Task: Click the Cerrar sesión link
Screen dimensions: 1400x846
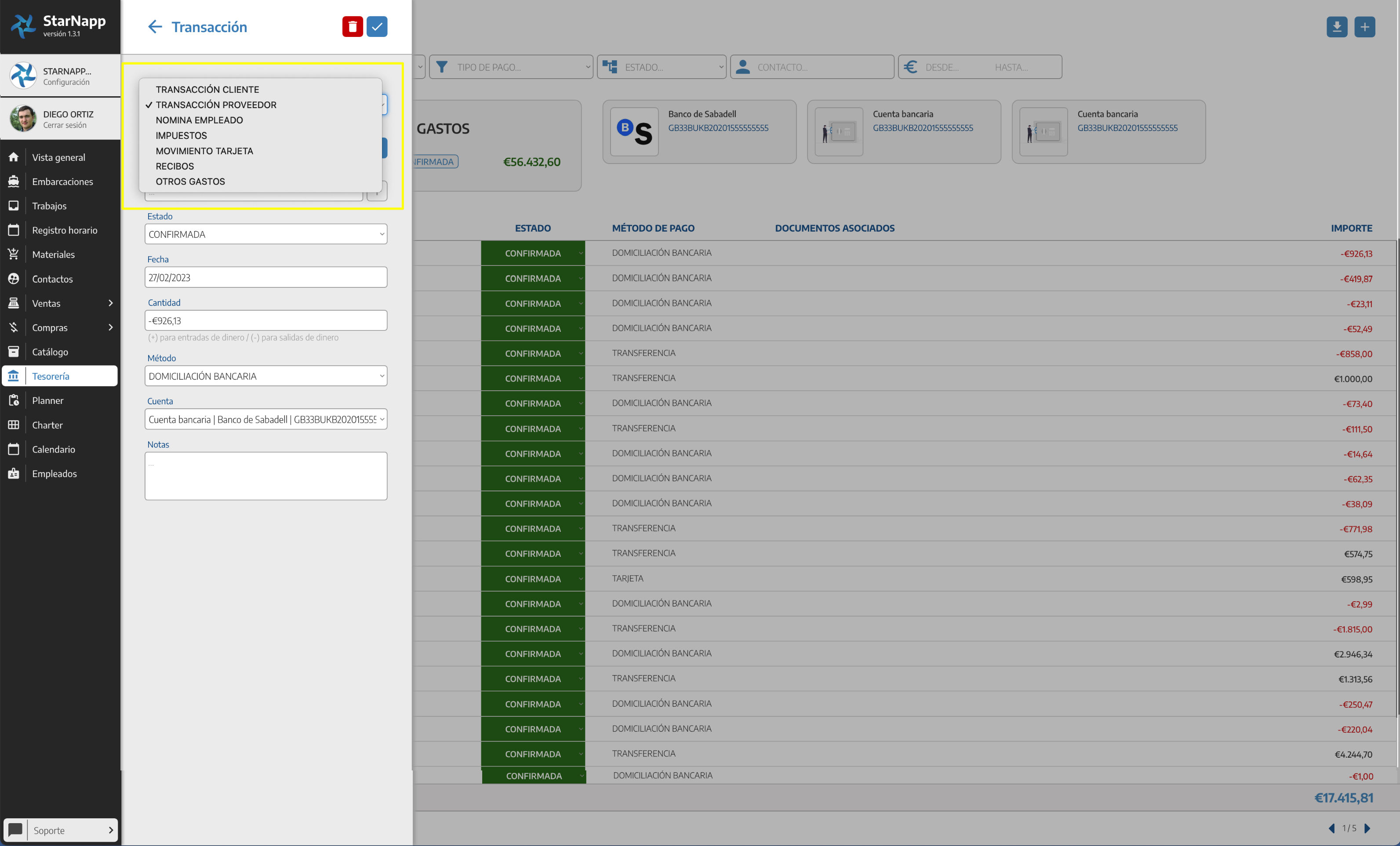Action: (x=65, y=125)
